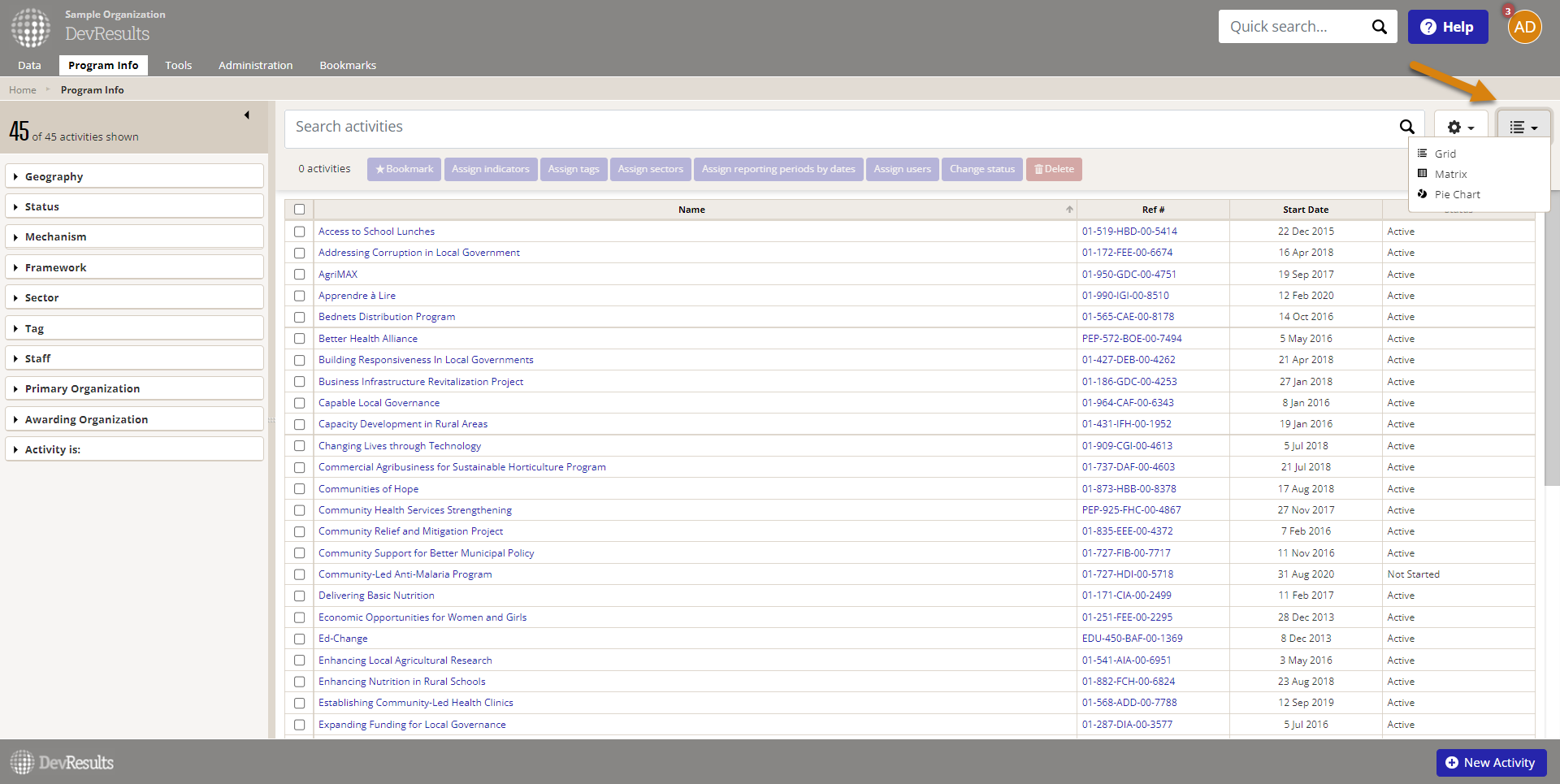
Task: Select Matrix view from the menu
Action: (1450, 174)
